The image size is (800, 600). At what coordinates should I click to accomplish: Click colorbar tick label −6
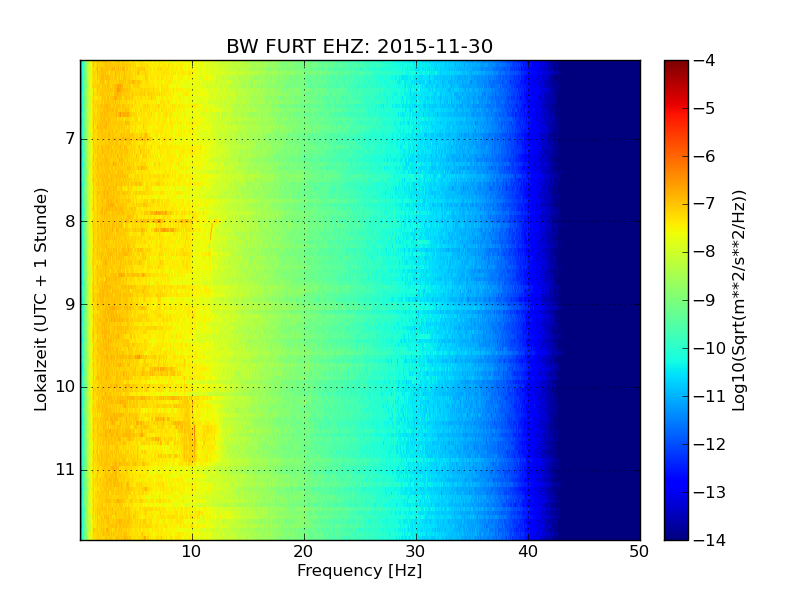[x=704, y=156]
